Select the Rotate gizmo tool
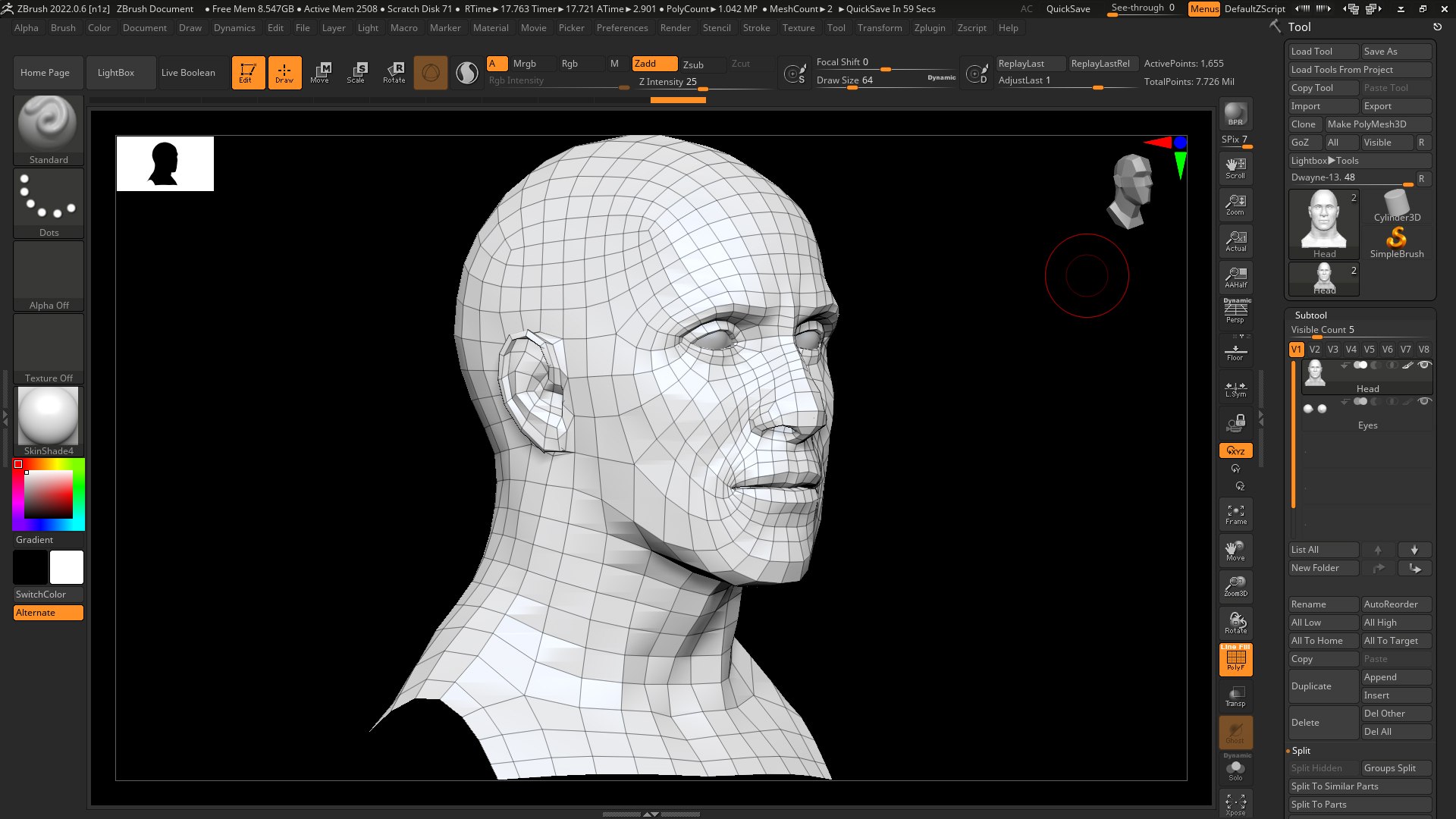Viewport: 1456px width, 819px height. point(394,73)
